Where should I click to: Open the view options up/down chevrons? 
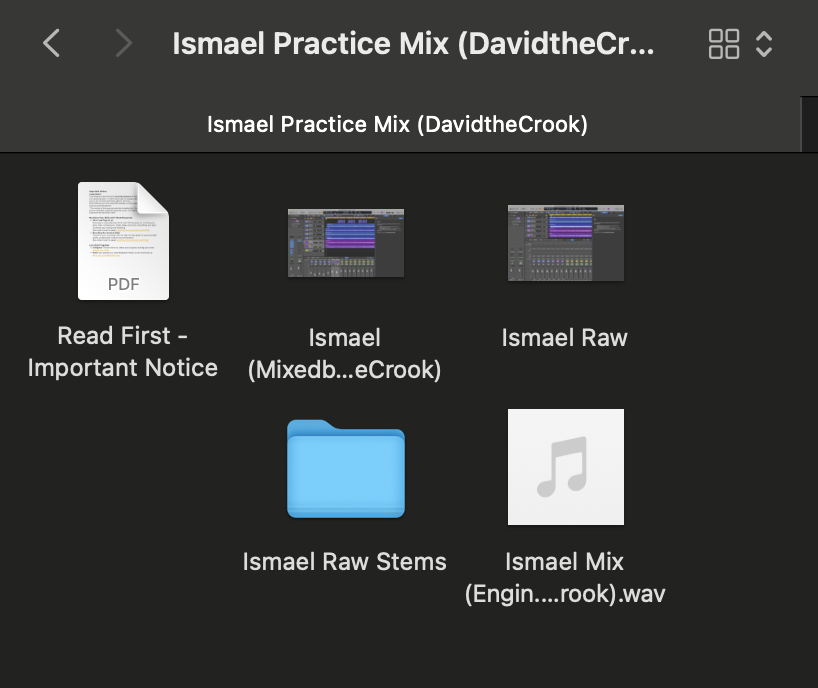click(x=764, y=43)
